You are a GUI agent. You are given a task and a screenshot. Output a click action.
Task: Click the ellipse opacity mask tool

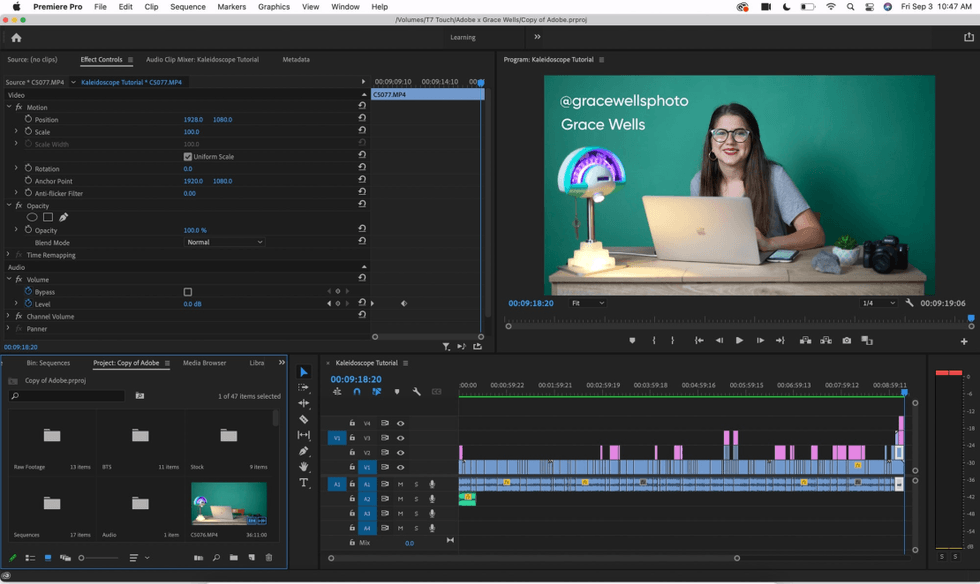coord(32,217)
